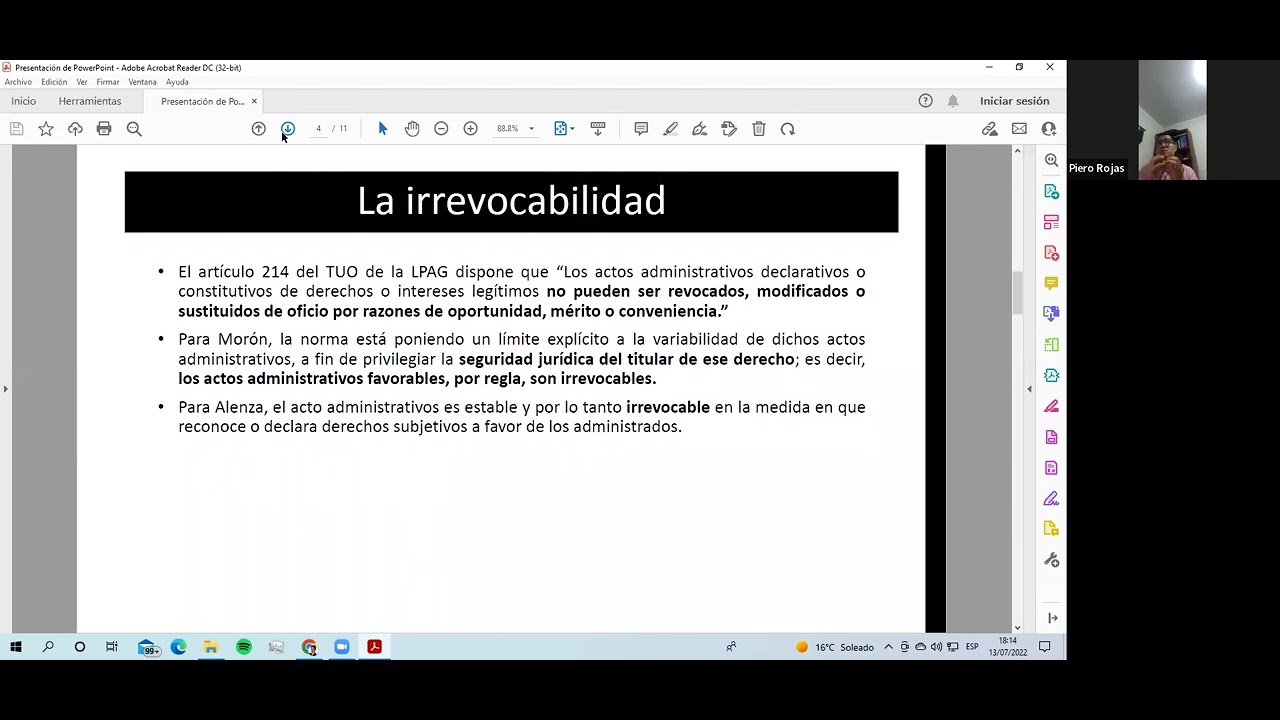Open the help question mark
The image size is (1280, 720).
point(925,101)
